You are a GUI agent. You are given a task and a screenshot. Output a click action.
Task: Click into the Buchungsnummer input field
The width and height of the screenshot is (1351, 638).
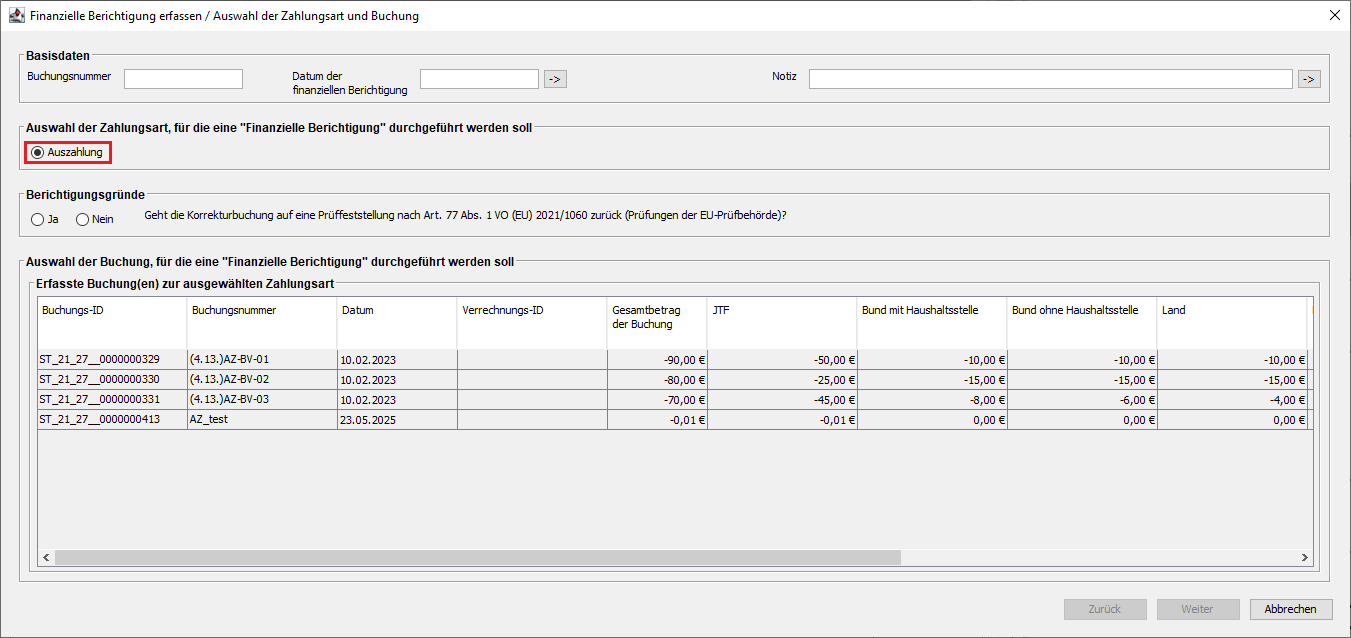pyautogui.click(x=183, y=79)
